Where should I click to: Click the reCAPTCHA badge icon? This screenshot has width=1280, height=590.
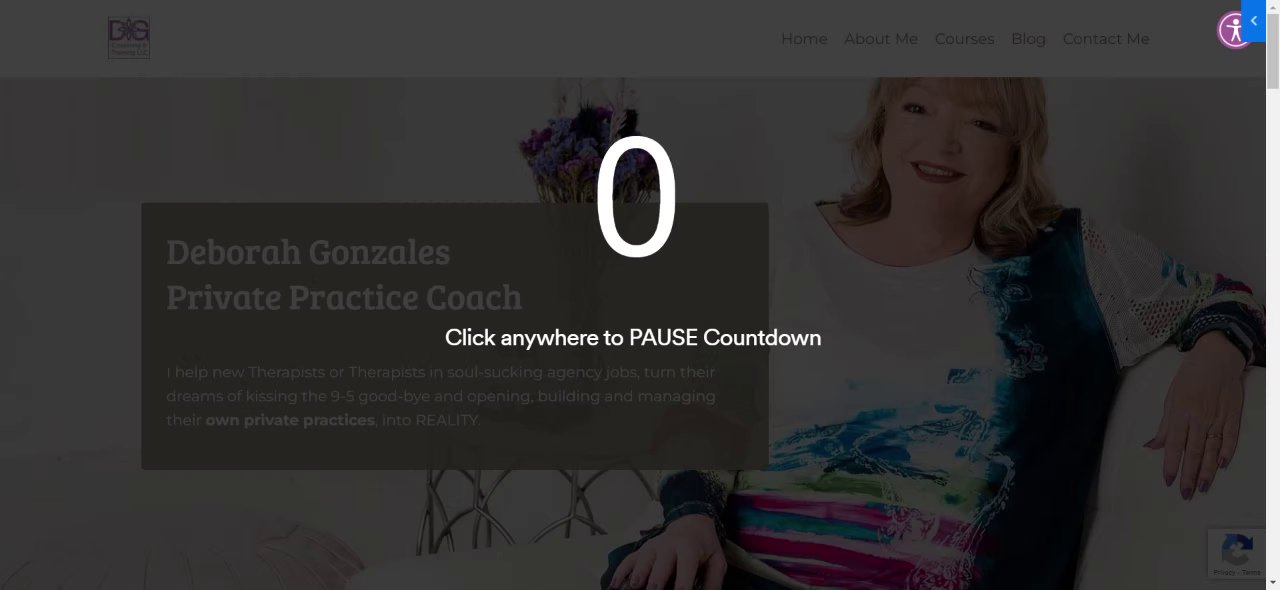point(1237,549)
